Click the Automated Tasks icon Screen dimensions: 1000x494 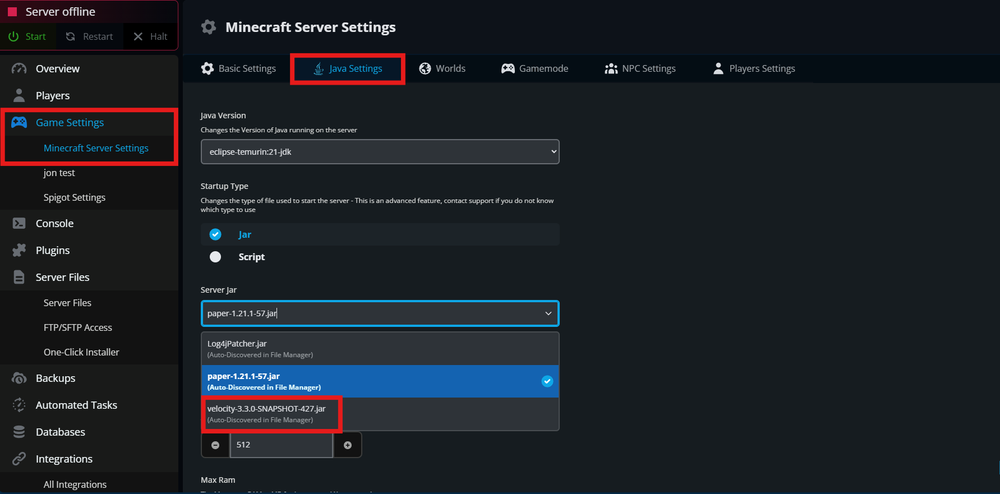pos(19,405)
